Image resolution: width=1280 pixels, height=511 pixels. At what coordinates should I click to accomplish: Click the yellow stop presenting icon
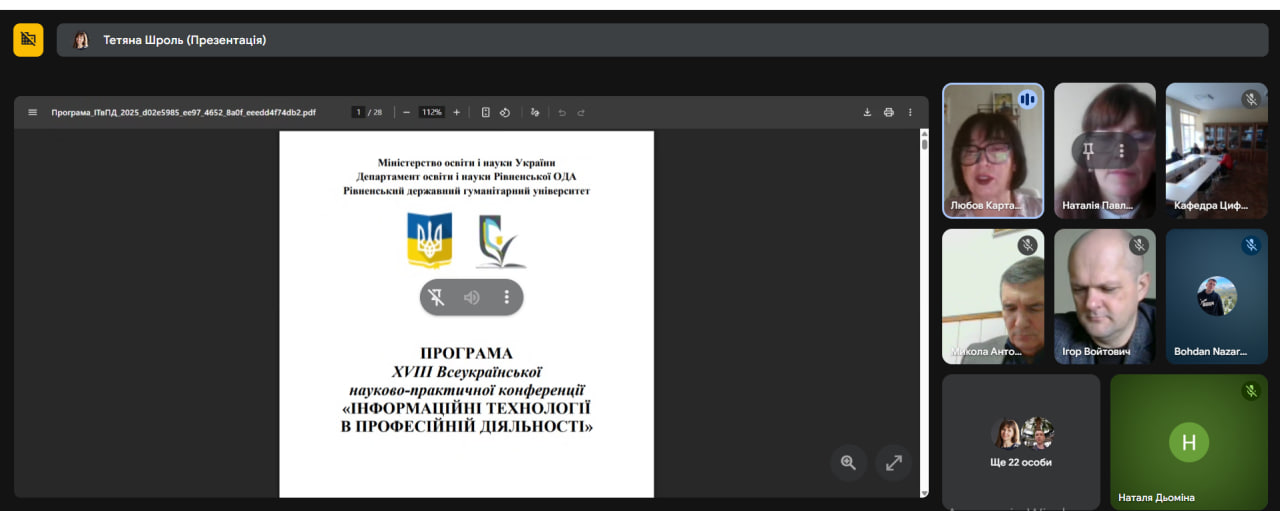[28, 40]
